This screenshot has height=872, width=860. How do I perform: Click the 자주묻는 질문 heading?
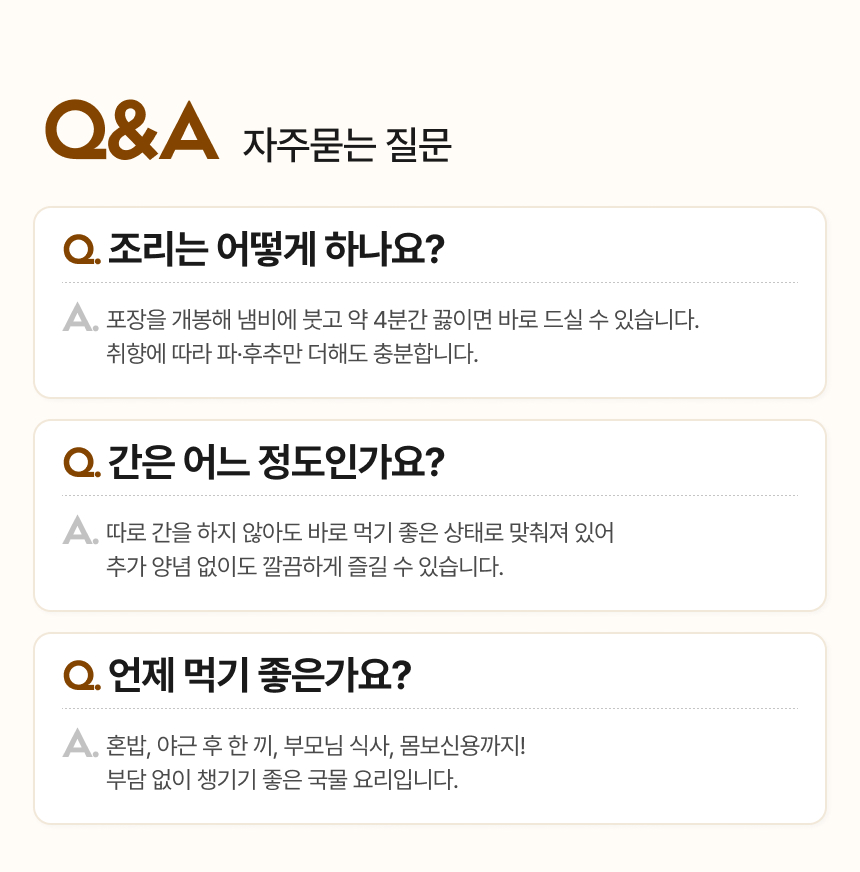347,145
